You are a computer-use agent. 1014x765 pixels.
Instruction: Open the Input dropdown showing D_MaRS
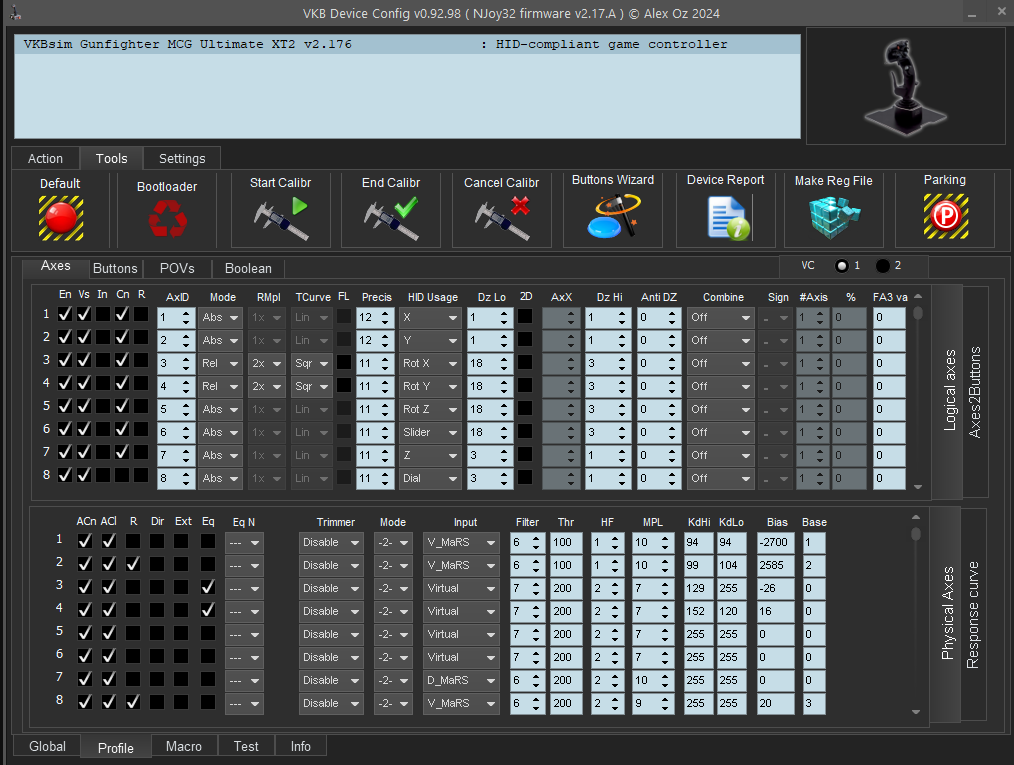[460, 680]
